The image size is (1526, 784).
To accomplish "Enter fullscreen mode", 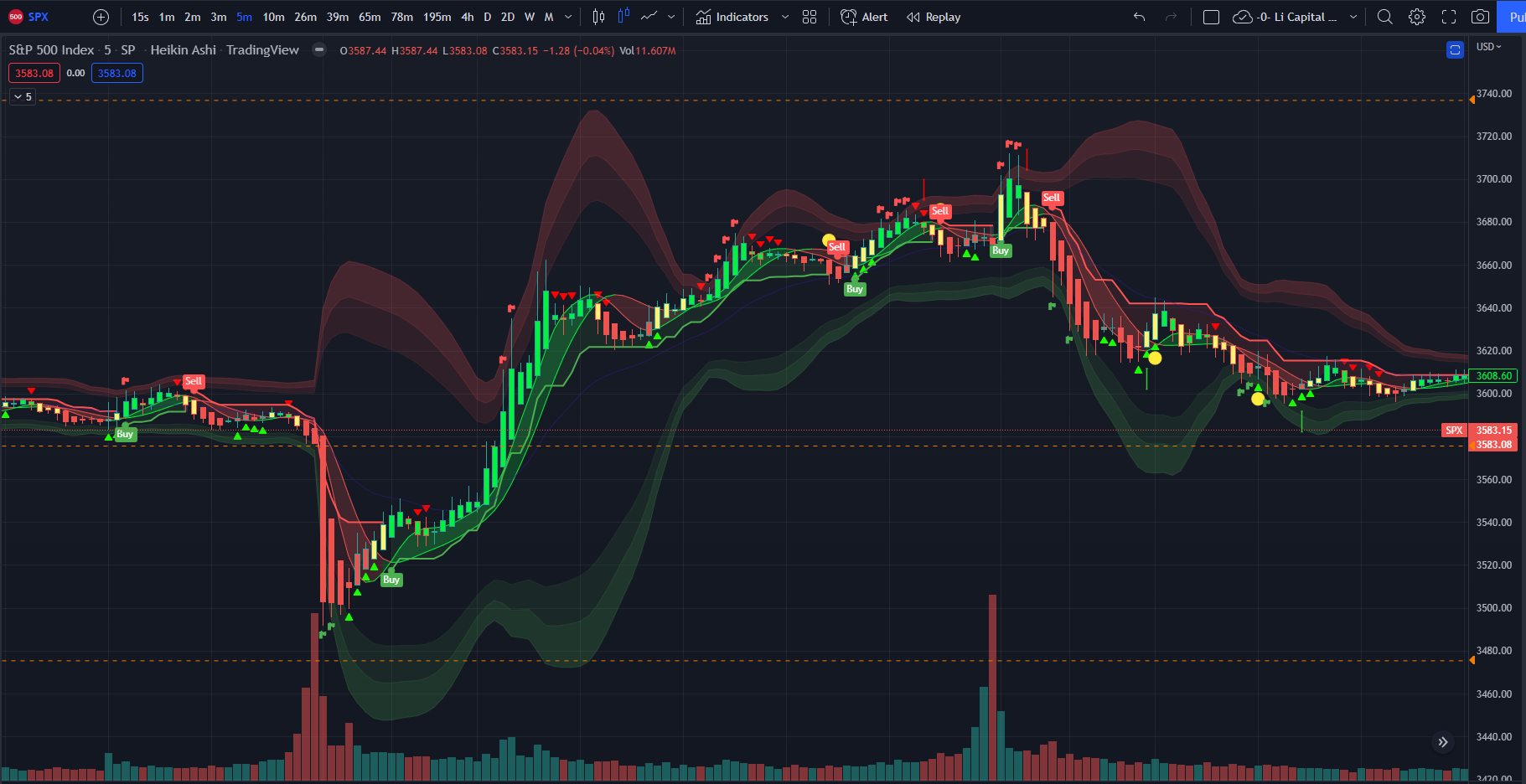I will pos(1448,17).
